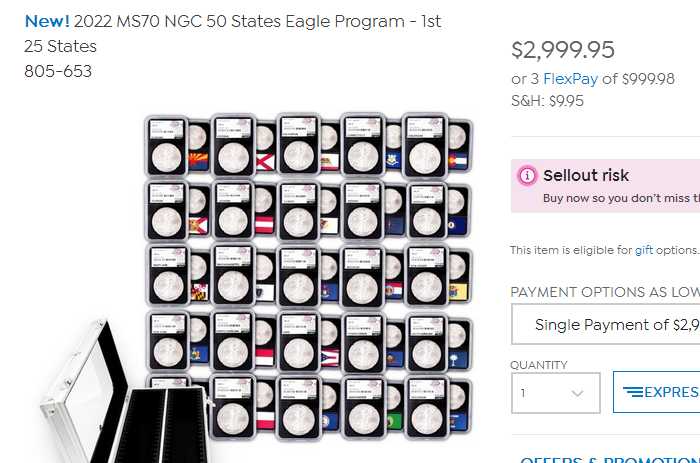
Task: Expand the Single Payment options dropdown
Action: pos(605,324)
